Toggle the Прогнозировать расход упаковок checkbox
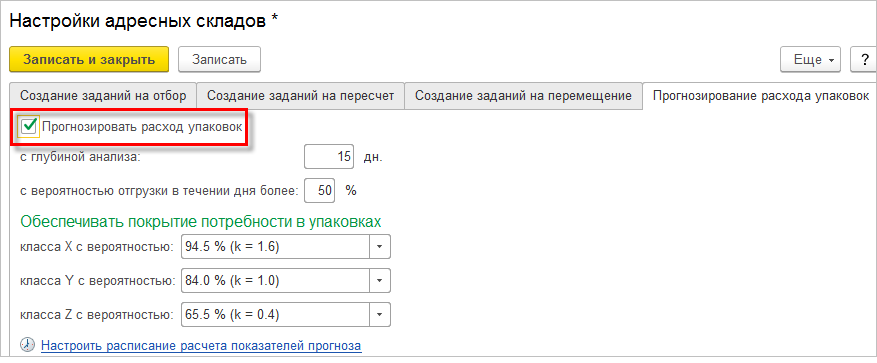The height and width of the screenshot is (363, 877). (x=28, y=126)
